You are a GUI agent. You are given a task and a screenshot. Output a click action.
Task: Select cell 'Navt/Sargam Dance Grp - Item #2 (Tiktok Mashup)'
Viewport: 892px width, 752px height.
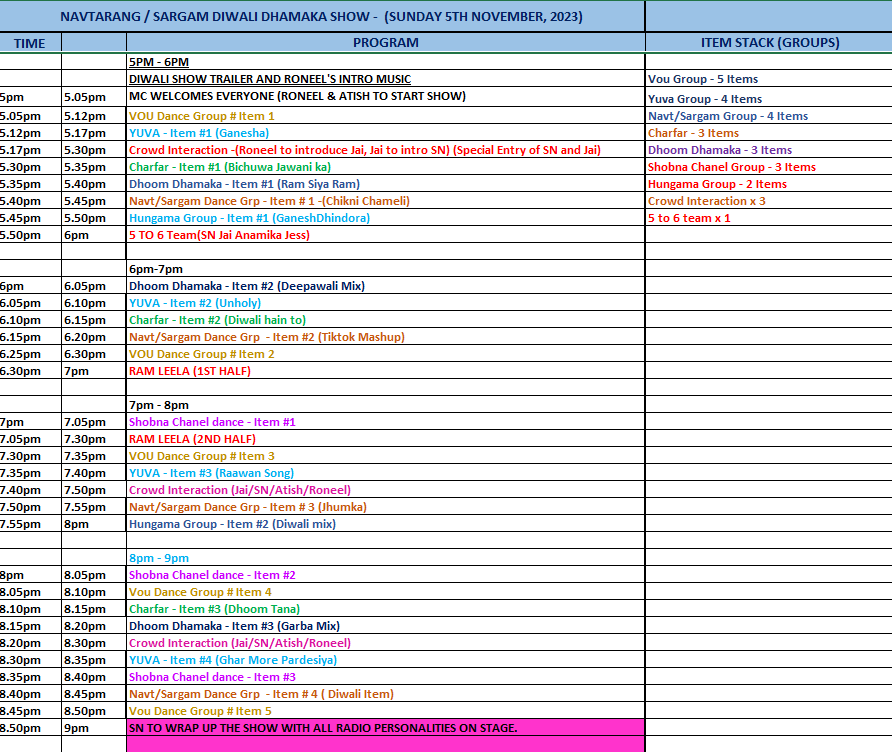tap(386, 337)
